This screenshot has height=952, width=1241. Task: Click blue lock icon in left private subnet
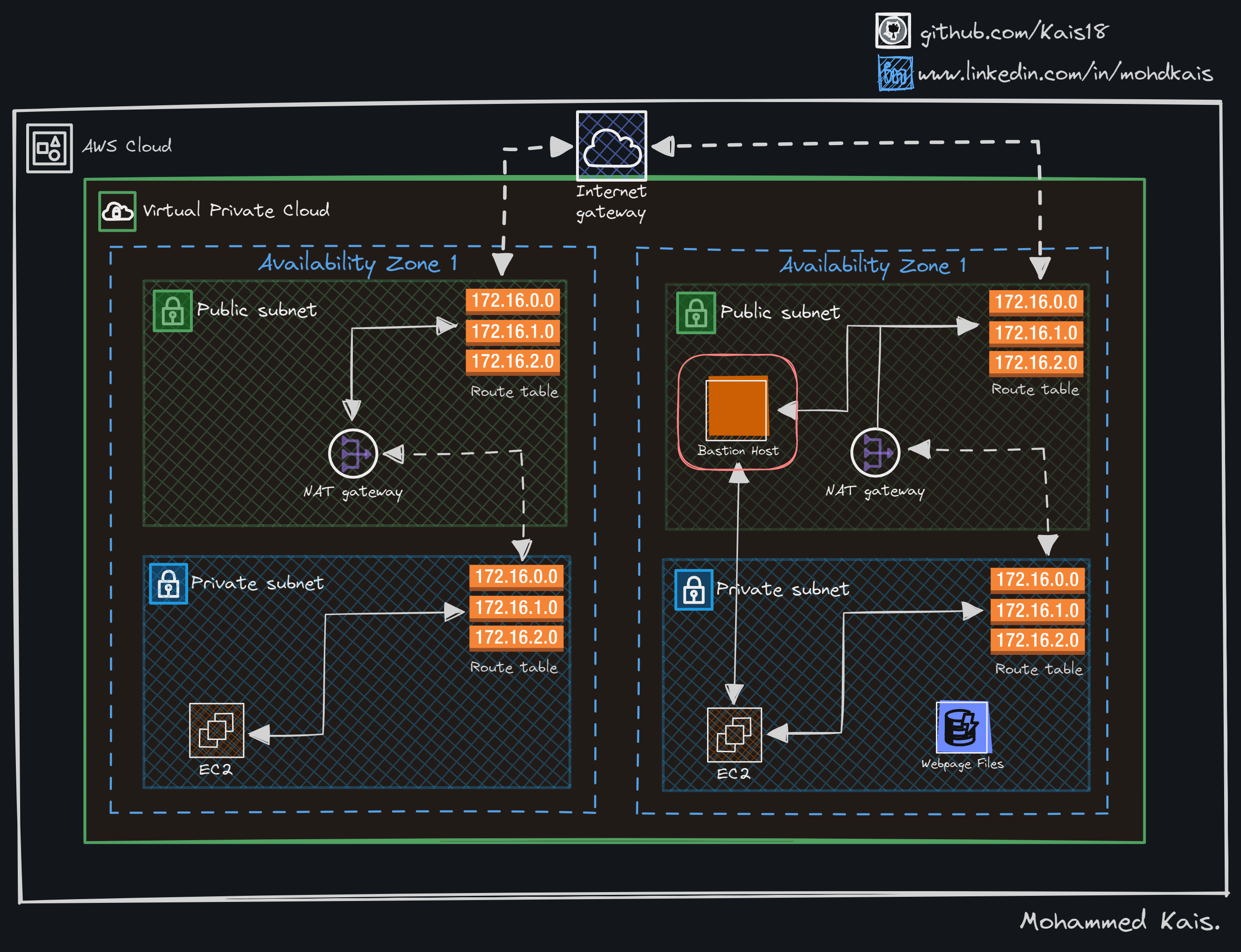168,584
